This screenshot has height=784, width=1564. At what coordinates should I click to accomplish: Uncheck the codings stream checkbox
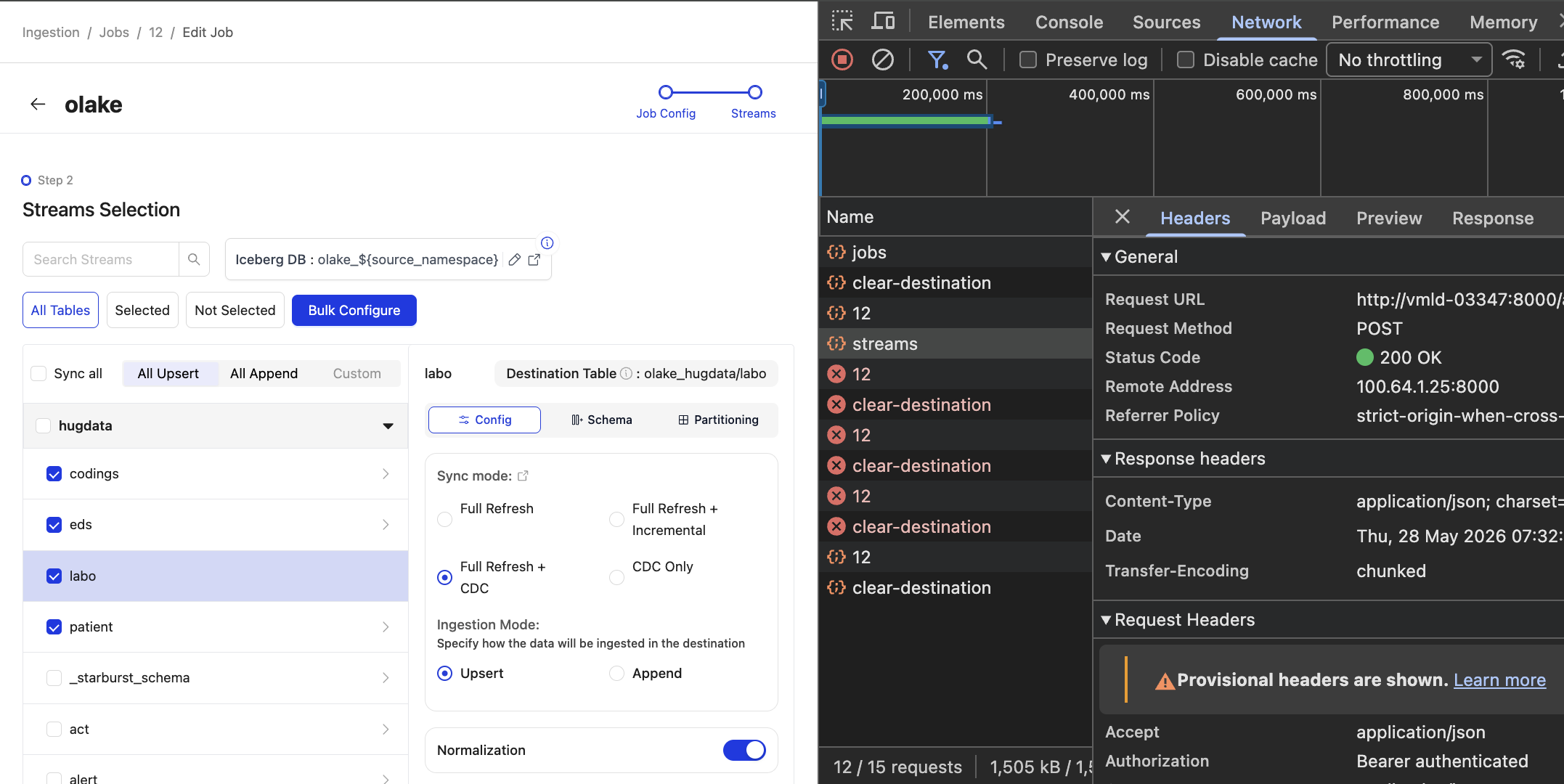[x=54, y=473]
